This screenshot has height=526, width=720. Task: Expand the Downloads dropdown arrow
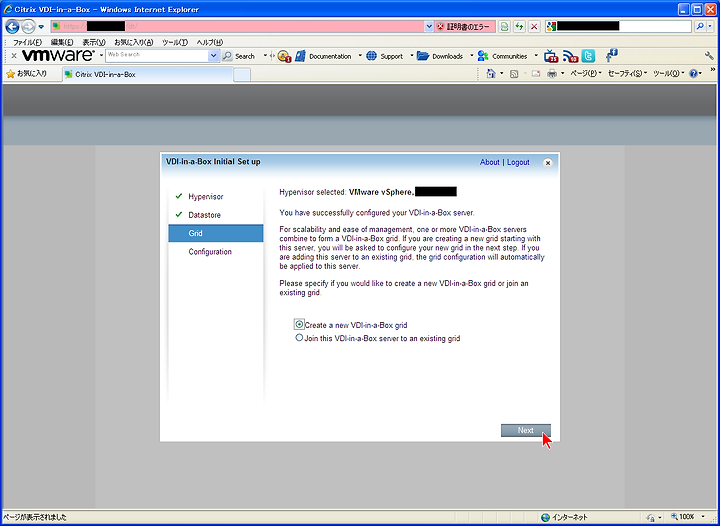pos(471,56)
